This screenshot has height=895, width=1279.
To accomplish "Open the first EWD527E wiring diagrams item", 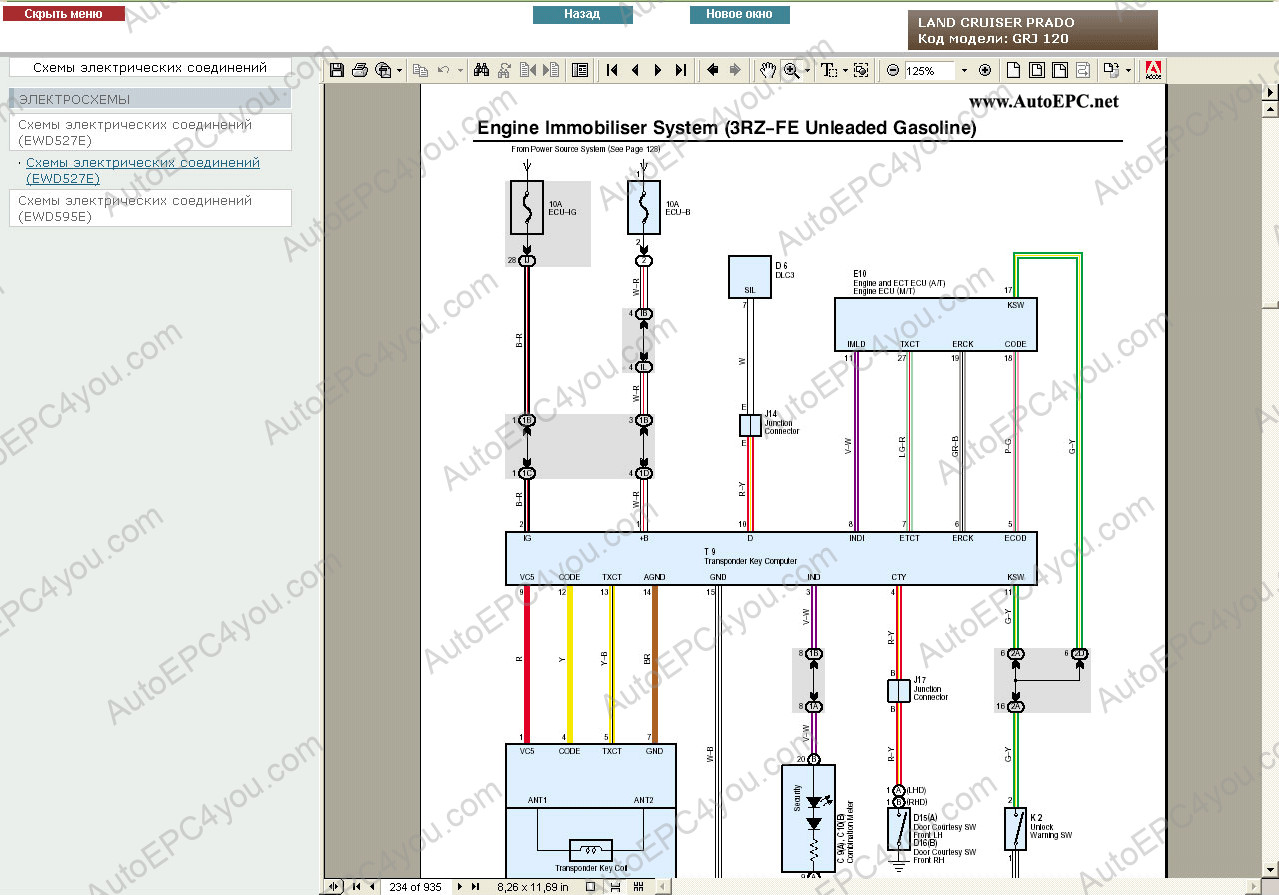I will (150, 132).
